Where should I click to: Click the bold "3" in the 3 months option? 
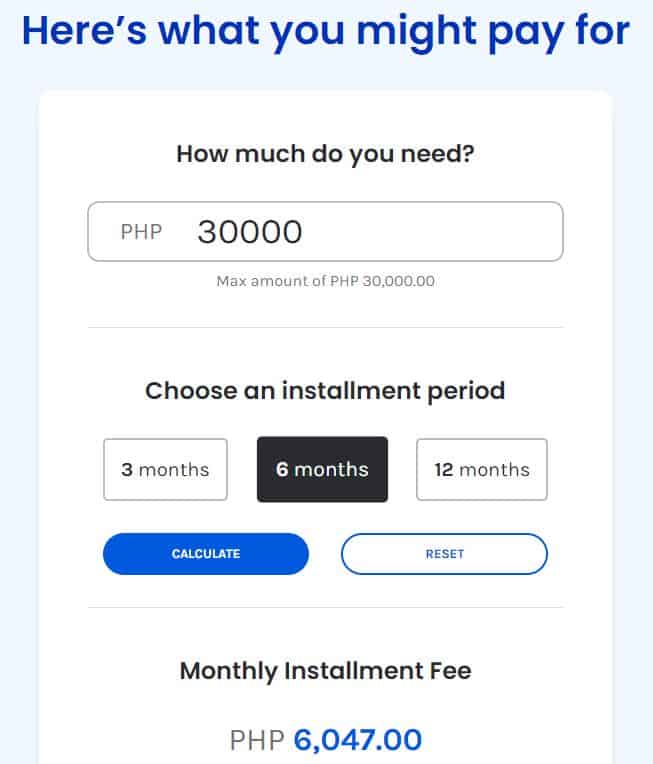point(127,469)
